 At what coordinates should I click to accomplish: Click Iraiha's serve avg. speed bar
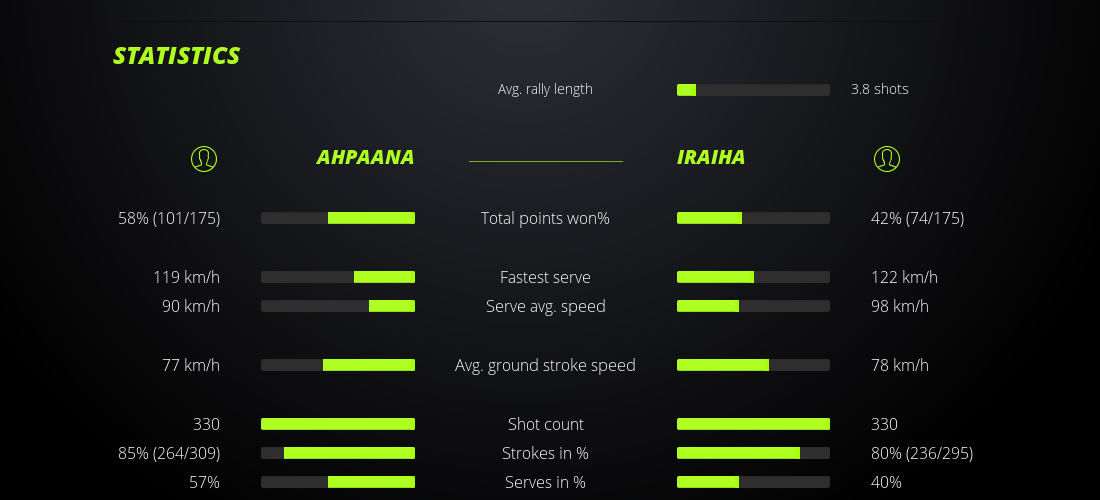click(x=753, y=306)
